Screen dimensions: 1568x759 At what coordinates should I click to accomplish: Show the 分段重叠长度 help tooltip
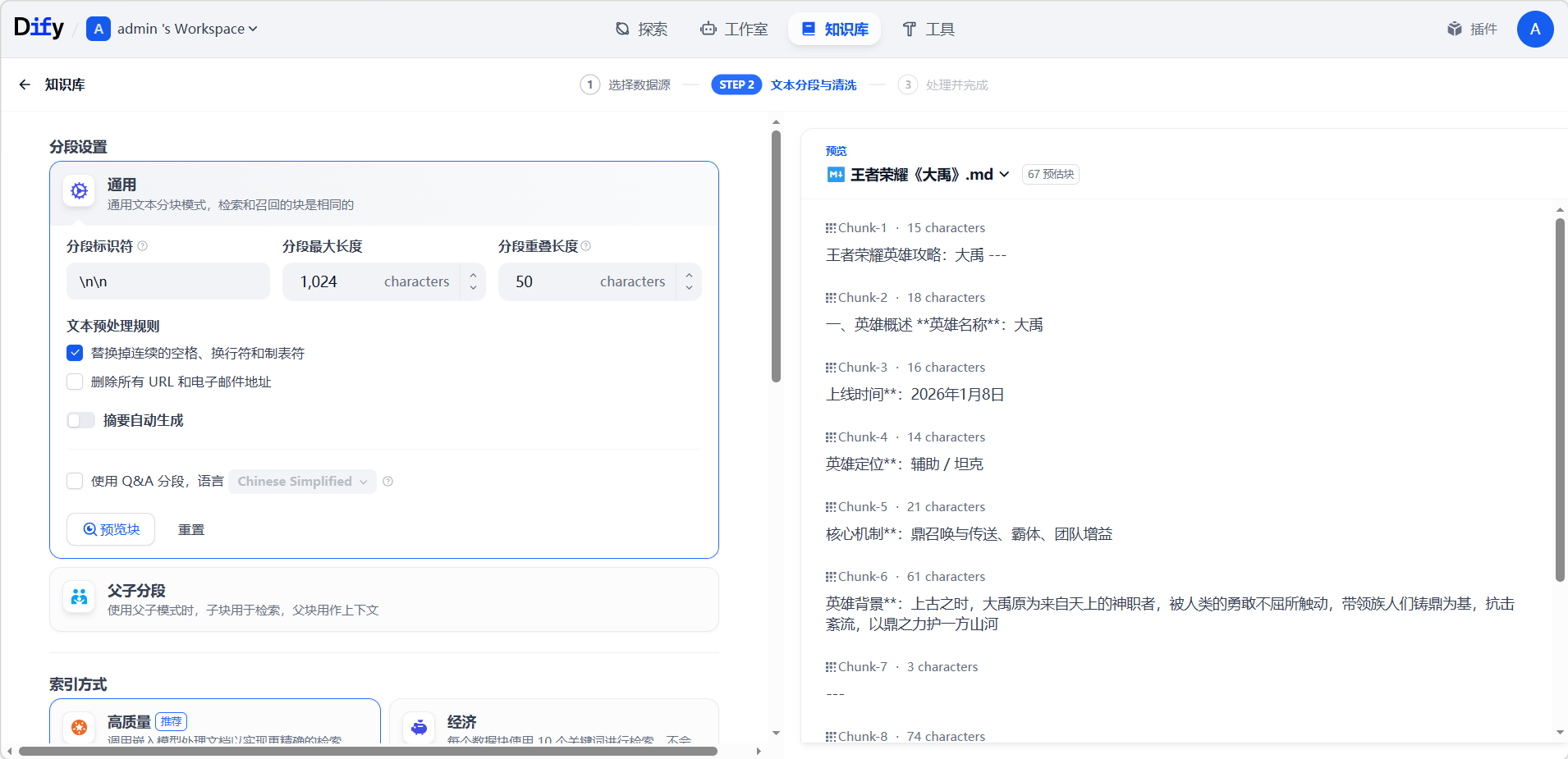pyautogui.click(x=586, y=246)
